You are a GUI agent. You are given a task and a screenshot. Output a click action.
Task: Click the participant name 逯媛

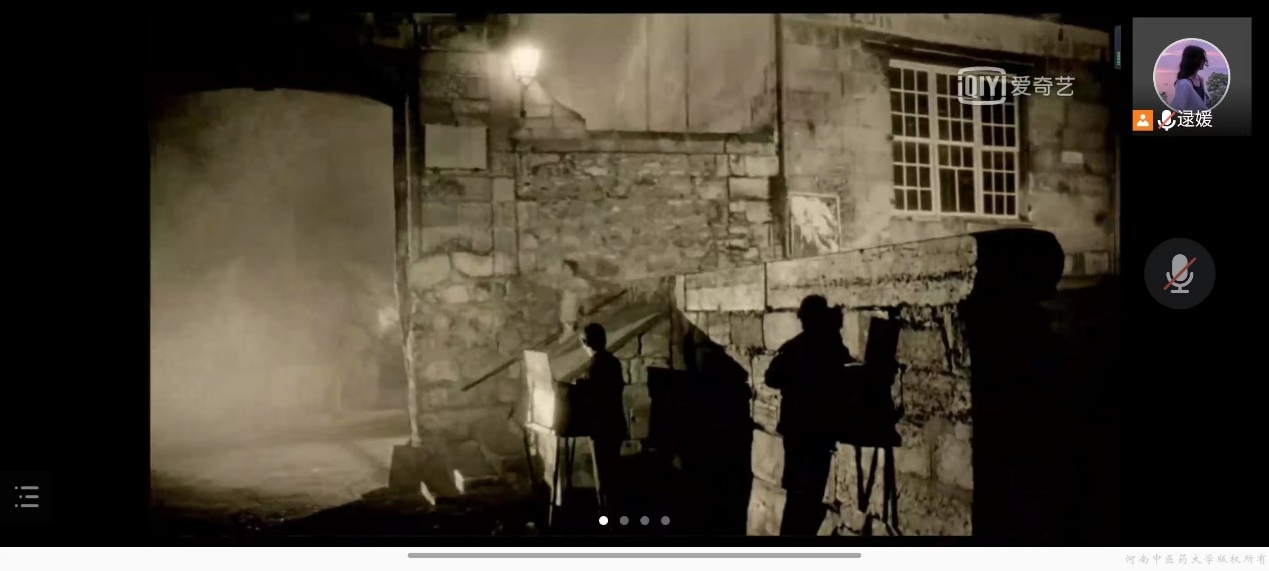(x=1195, y=120)
